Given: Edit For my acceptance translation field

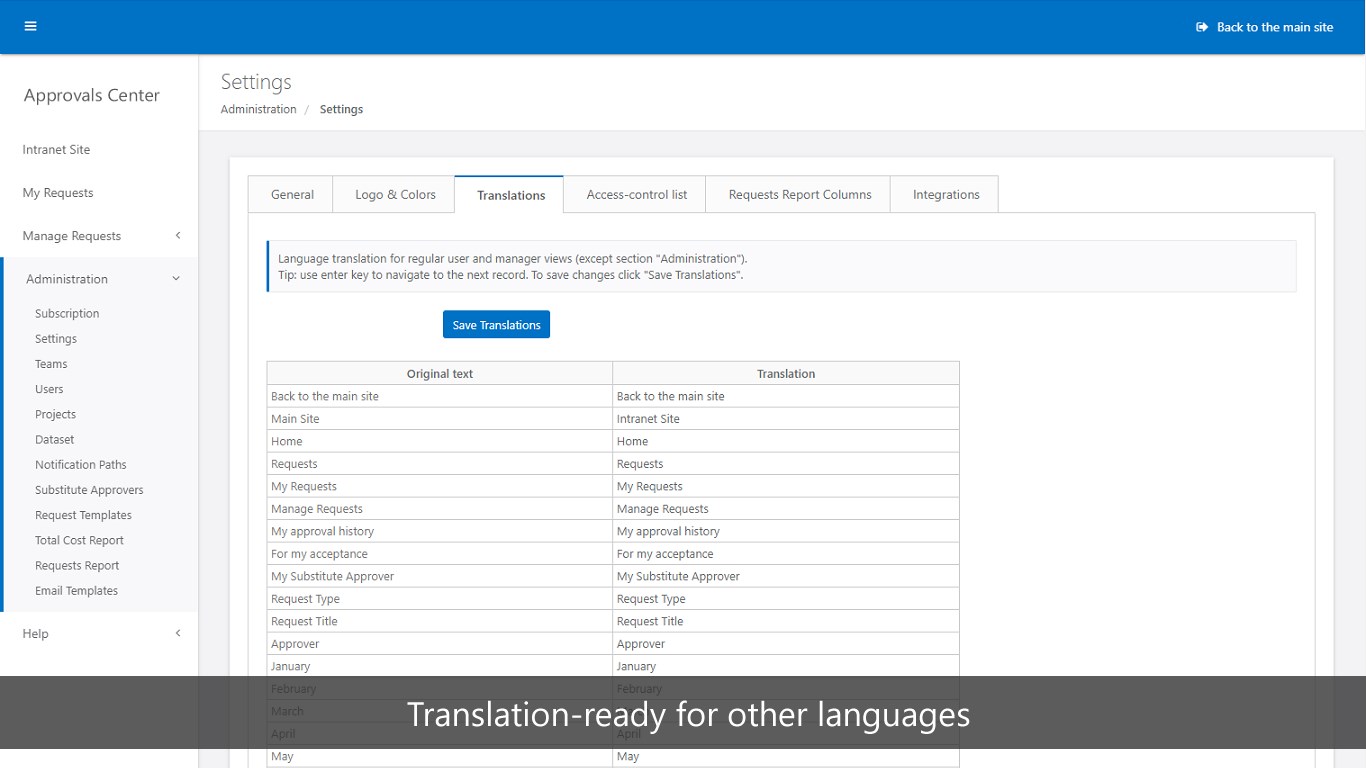Looking at the screenshot, I should (x=786, y=554).
